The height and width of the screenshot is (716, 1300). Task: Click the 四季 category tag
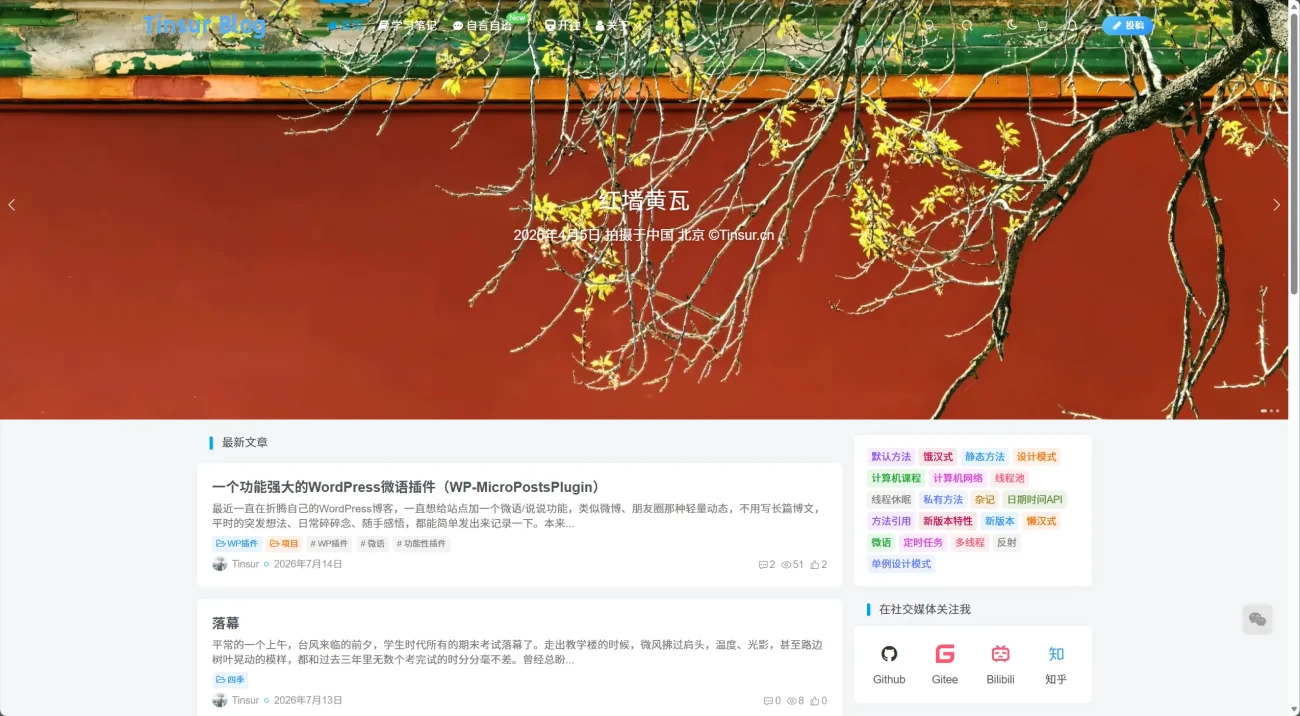click(230, 680)
